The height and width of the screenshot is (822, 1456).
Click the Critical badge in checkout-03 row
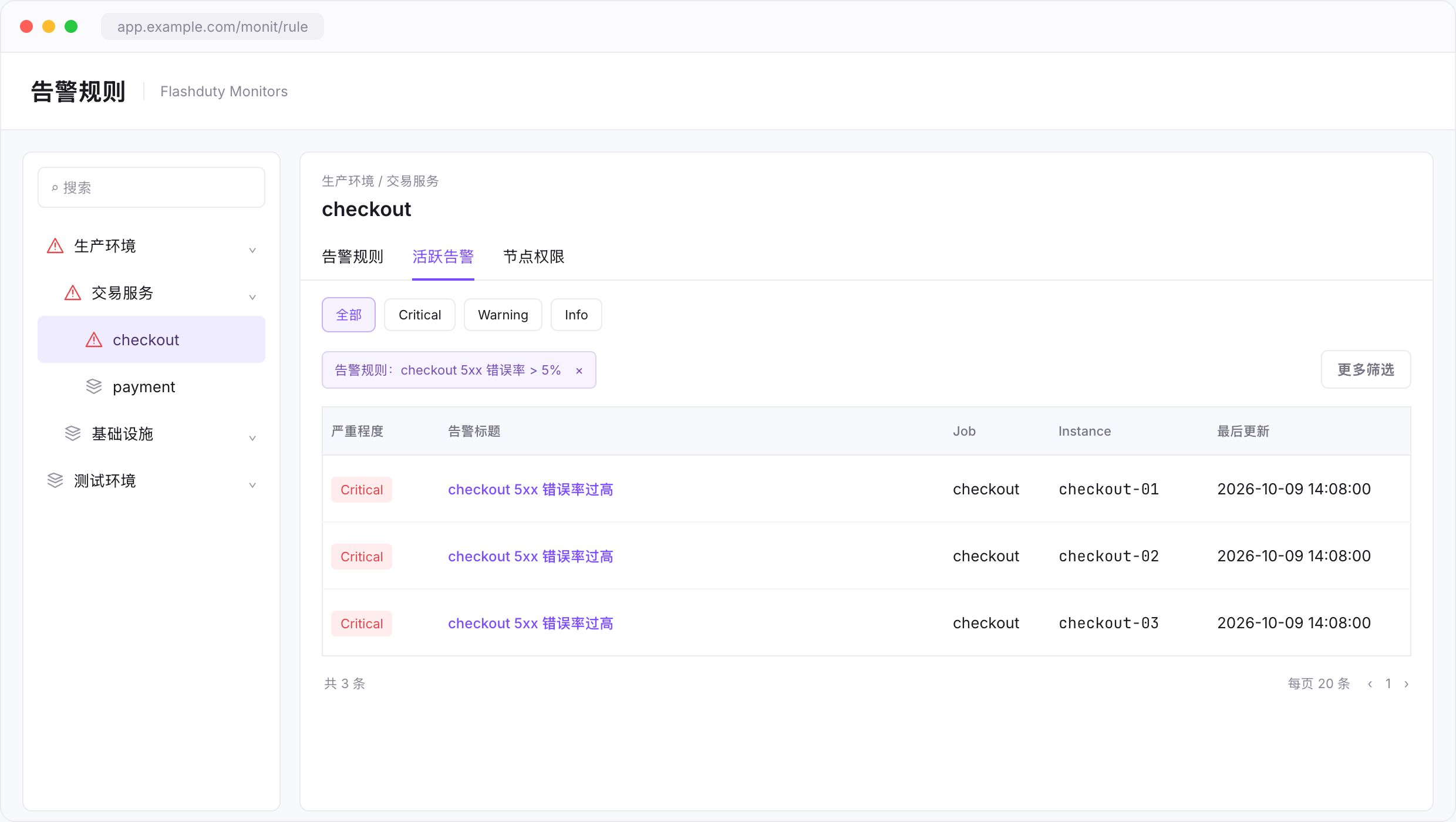pyautogui.click(x=362, y=624)
